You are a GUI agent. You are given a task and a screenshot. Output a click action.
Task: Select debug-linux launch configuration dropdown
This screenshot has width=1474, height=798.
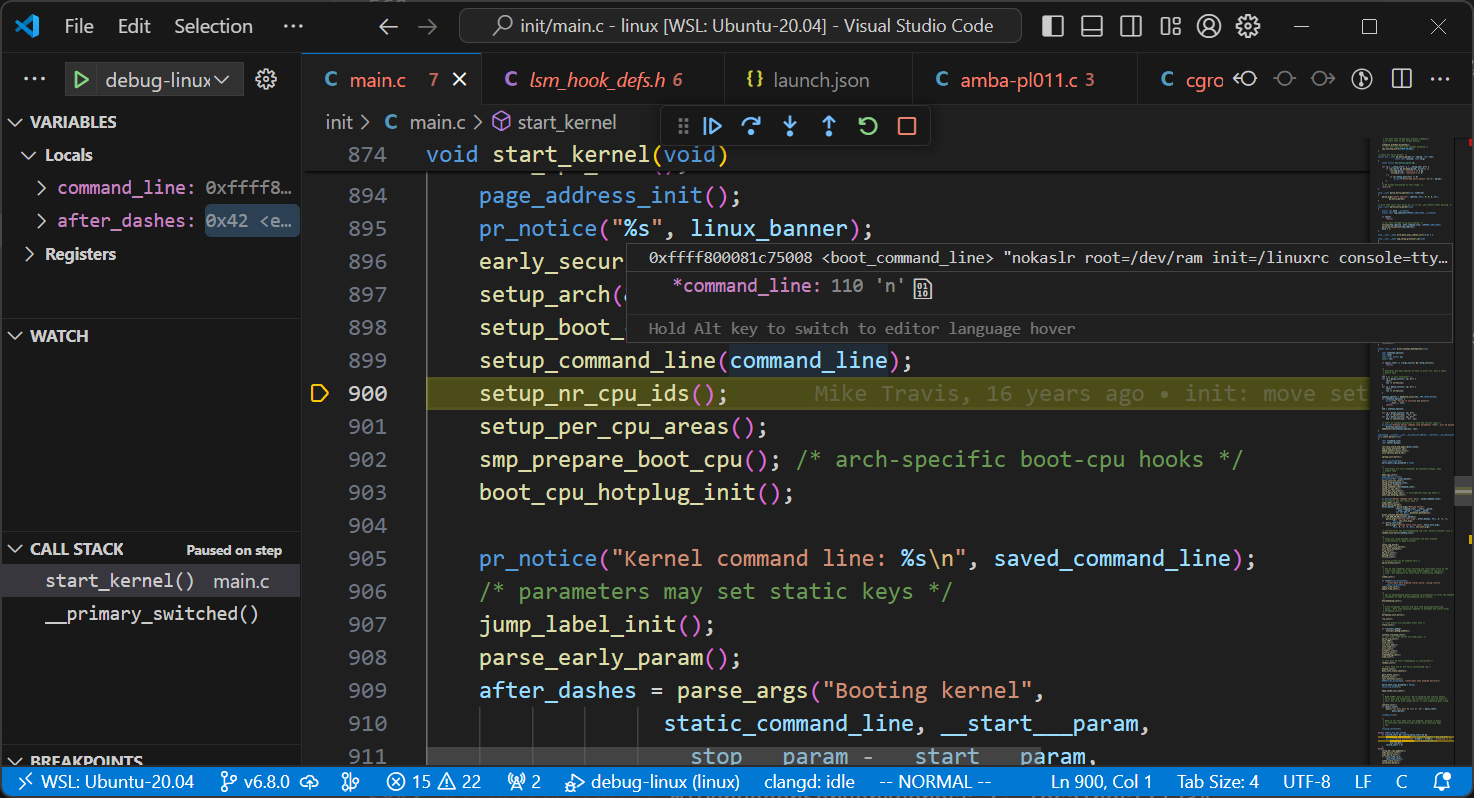point(168,80)
